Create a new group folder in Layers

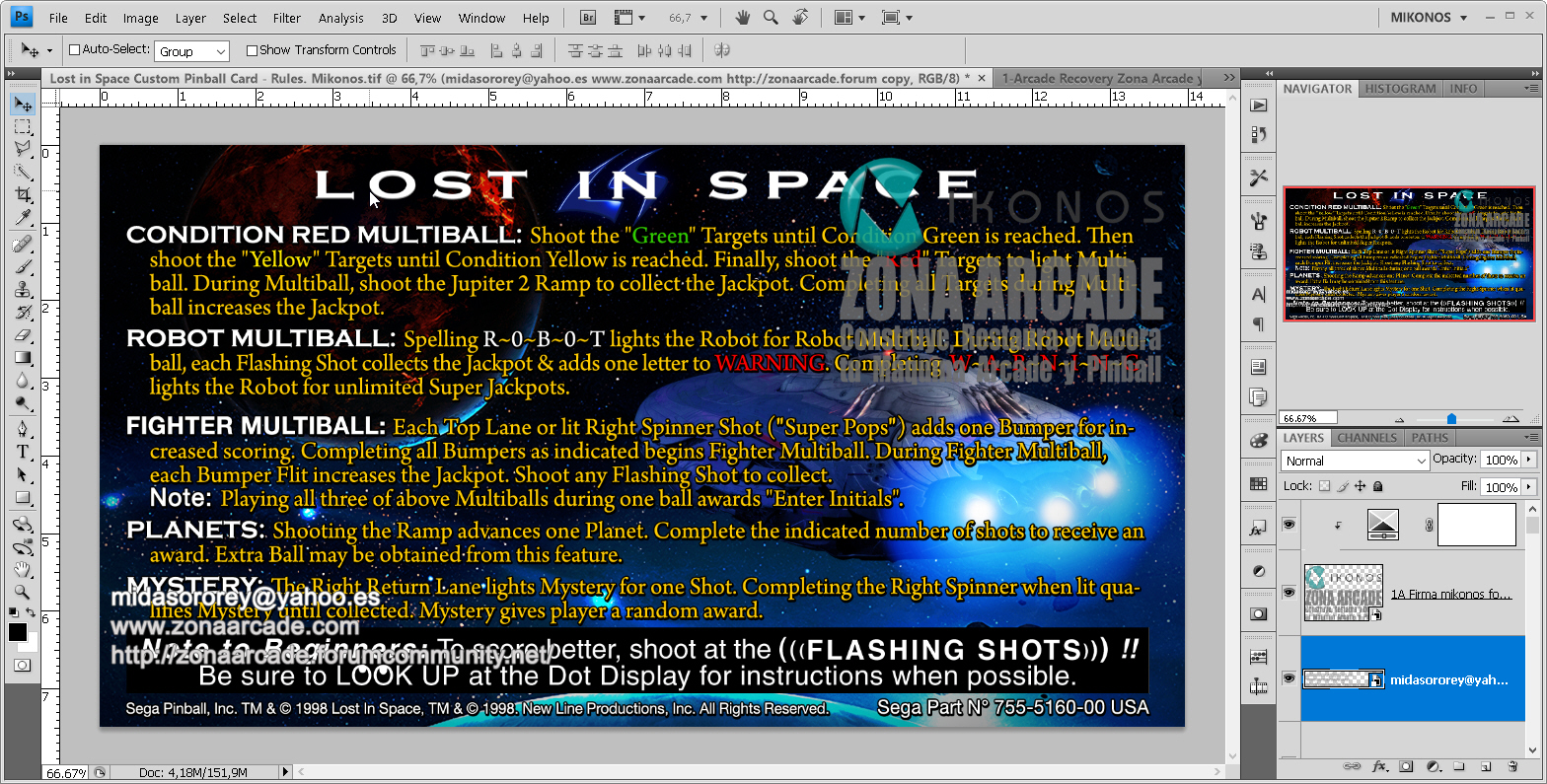pyautogui.click(x=1459, y=766)
